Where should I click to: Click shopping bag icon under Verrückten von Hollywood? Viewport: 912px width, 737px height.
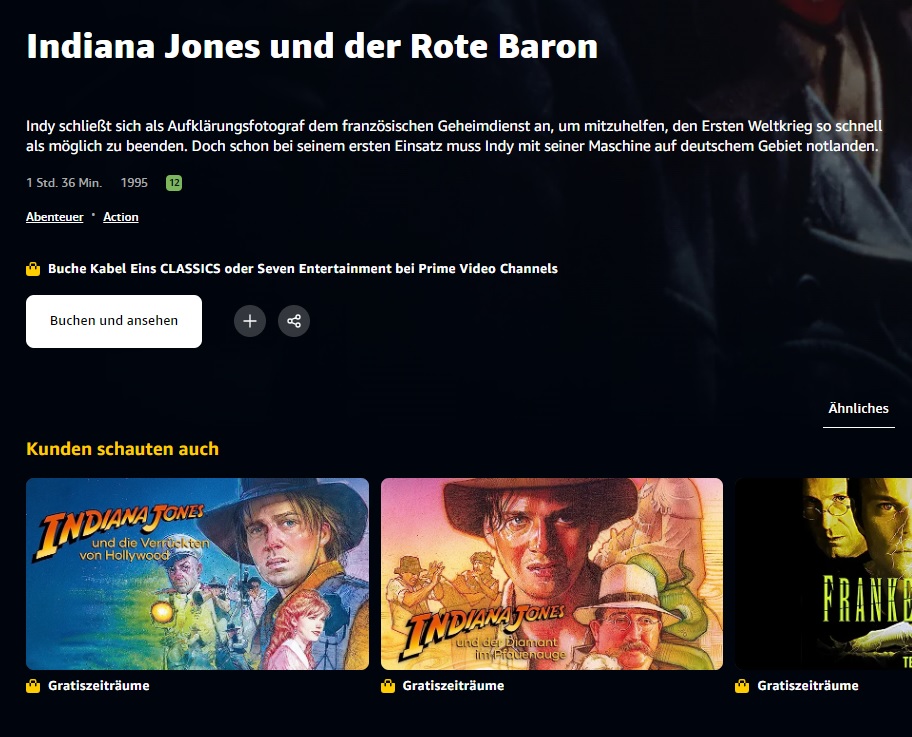tap(33, 686)
